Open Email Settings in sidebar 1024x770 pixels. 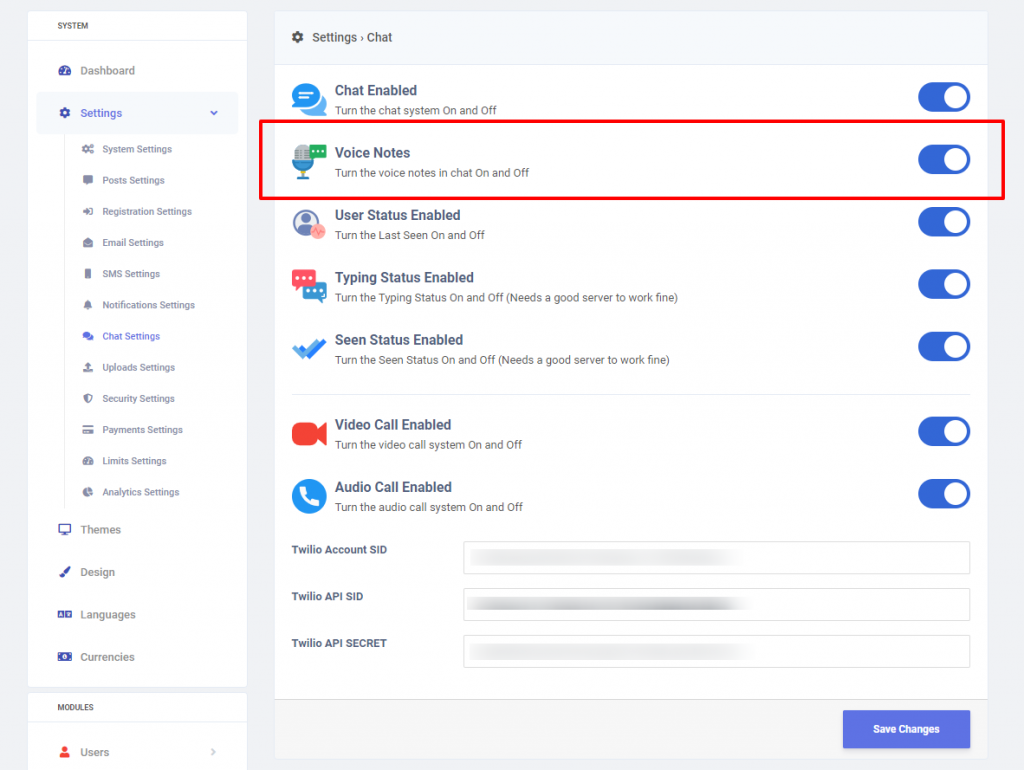133,242
